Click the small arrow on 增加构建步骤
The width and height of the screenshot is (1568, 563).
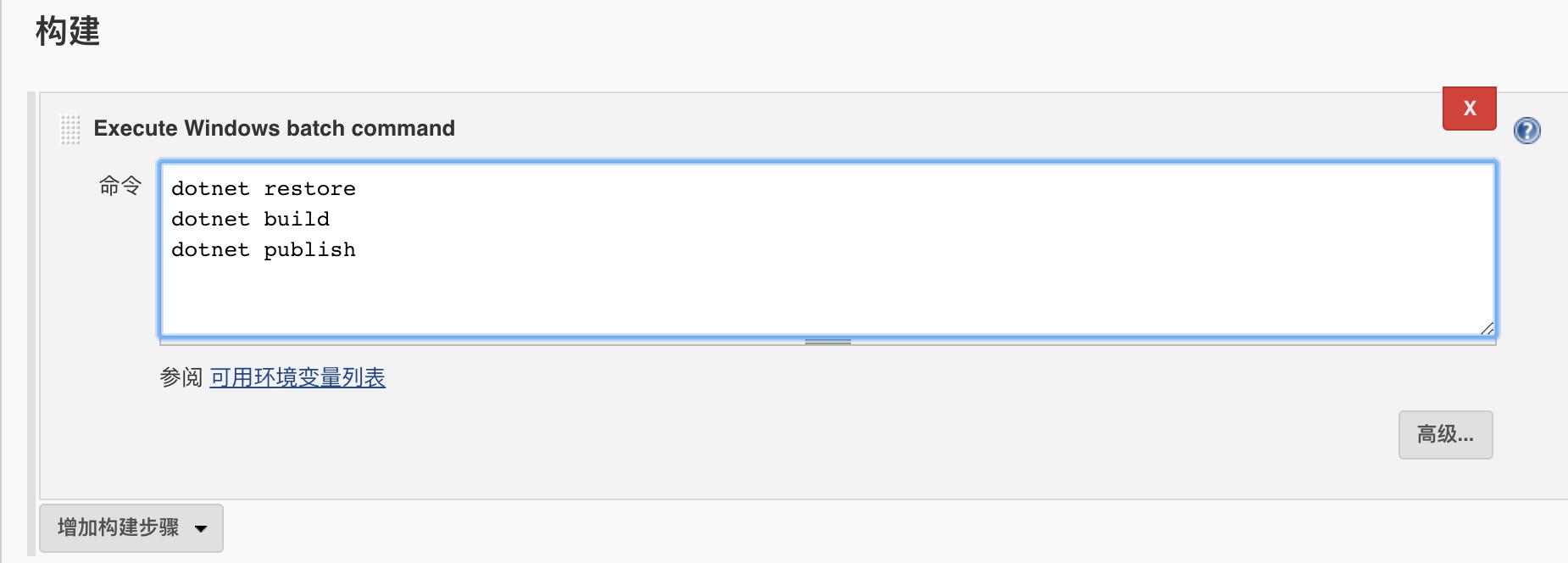(x=201, y=528)
